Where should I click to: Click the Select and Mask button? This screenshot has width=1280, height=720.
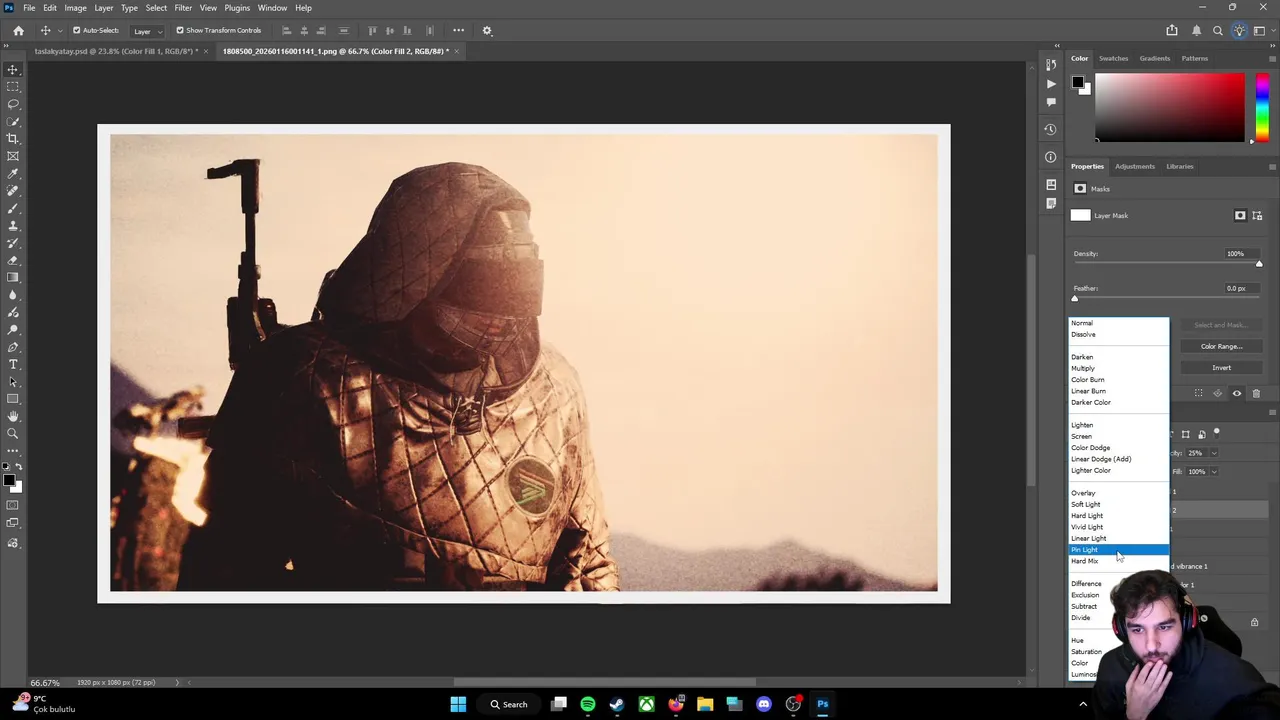tap(1221, 325)
